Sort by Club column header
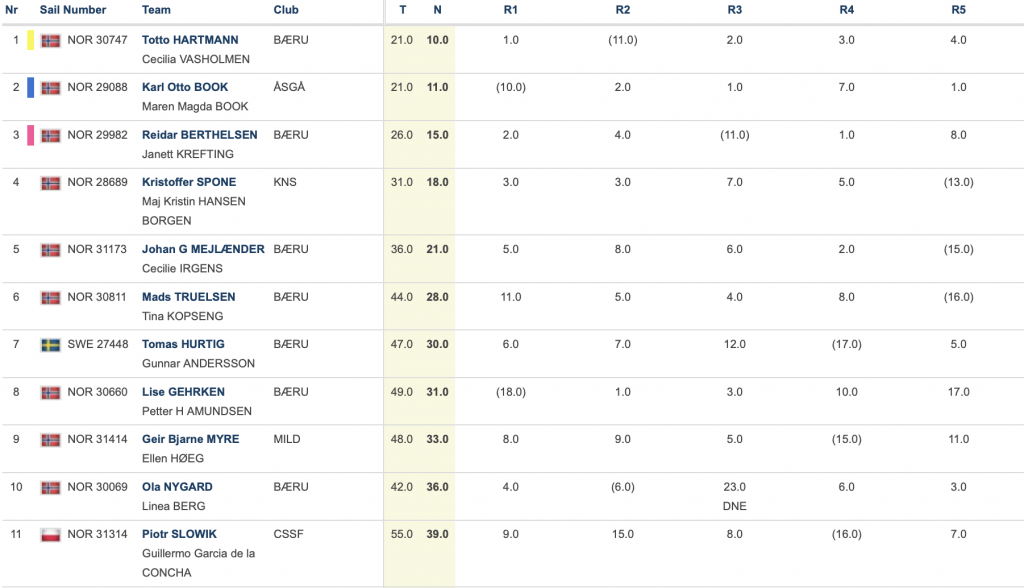Viewport: 1024px width, 588px height. coord(286,10)
